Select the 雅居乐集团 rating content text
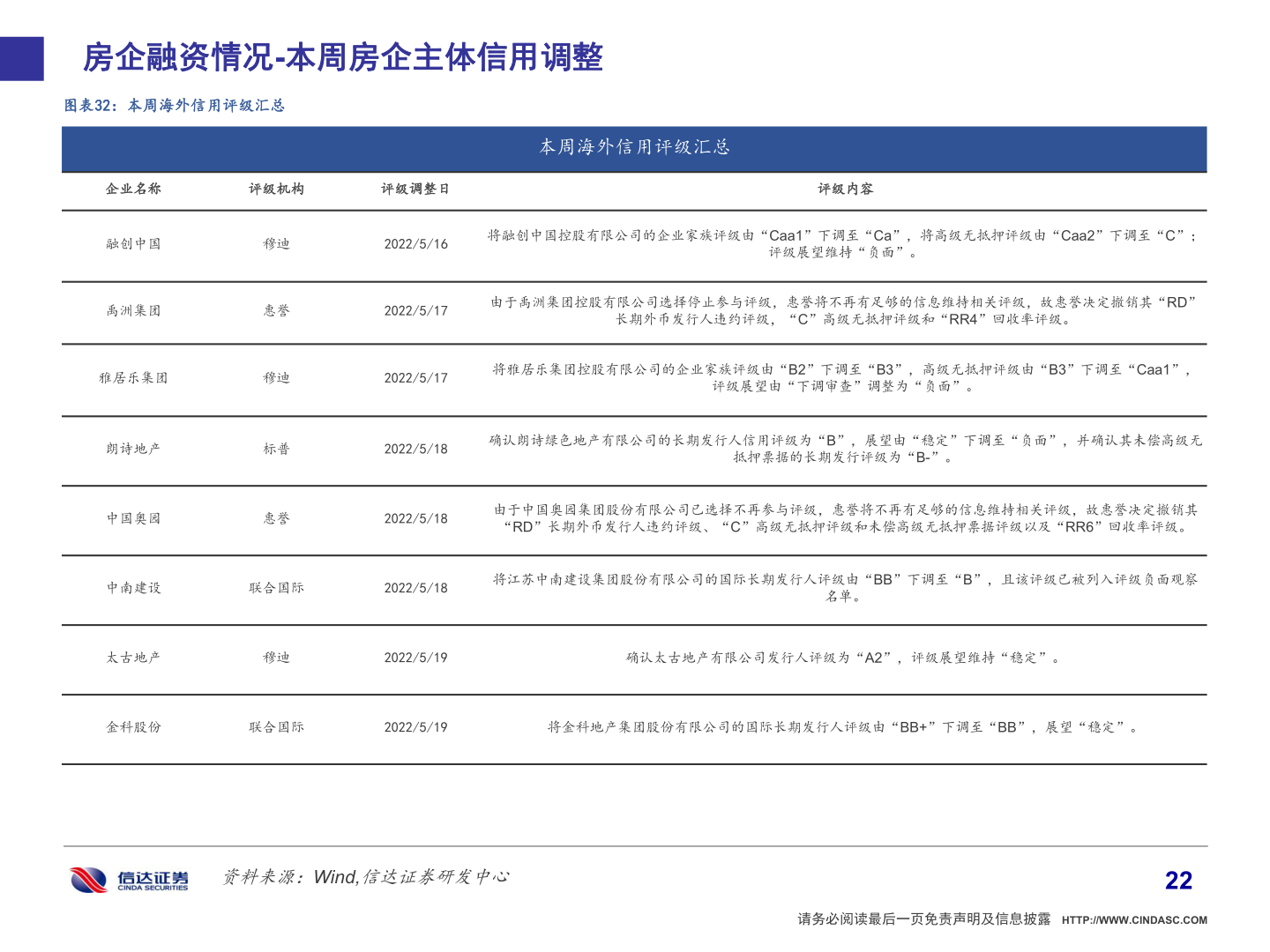Image resolution: width=1270 pixels, height=952 pixels. 844,378
